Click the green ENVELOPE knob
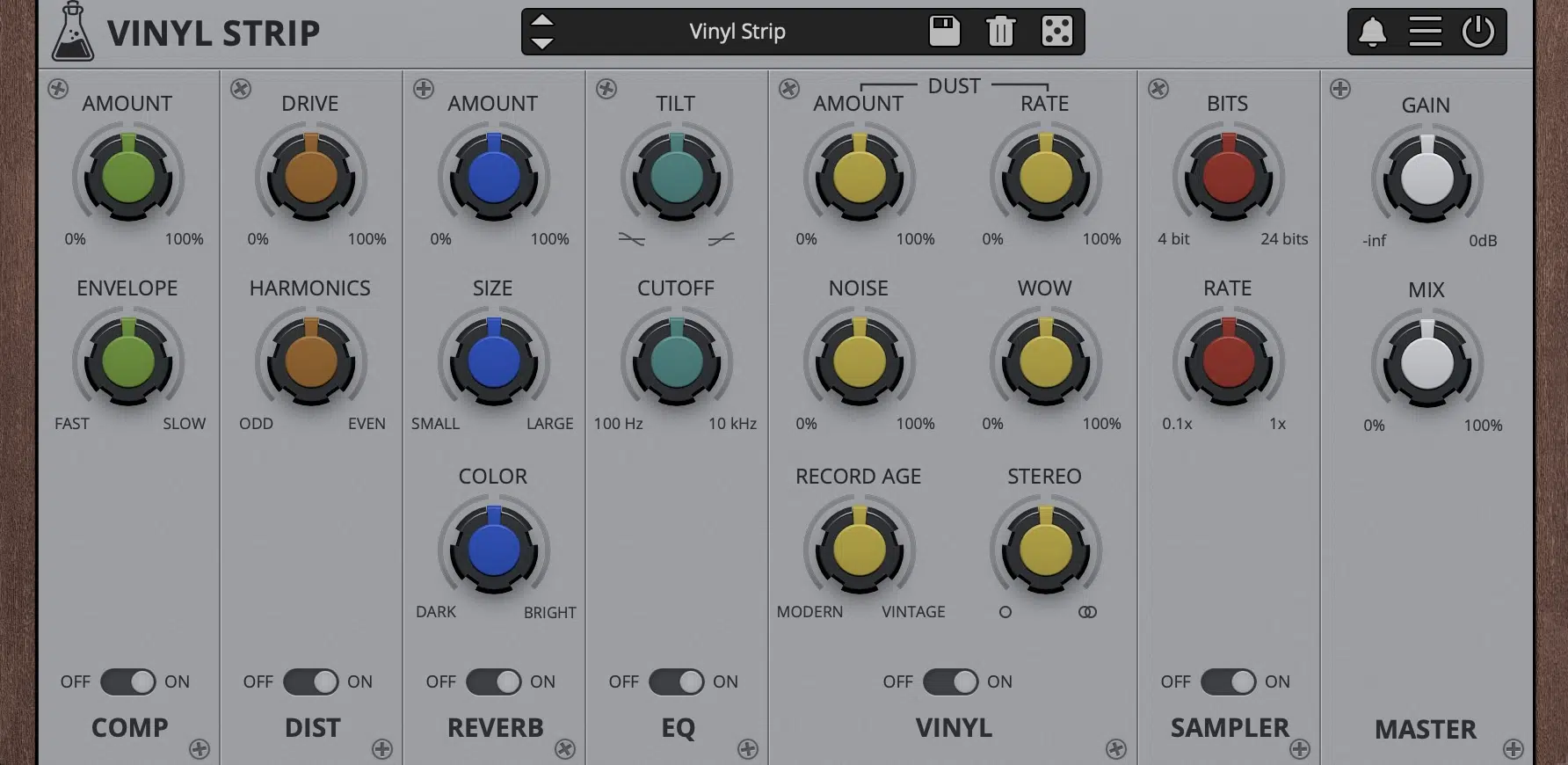Screen dimensions: 1568x765 128,361
